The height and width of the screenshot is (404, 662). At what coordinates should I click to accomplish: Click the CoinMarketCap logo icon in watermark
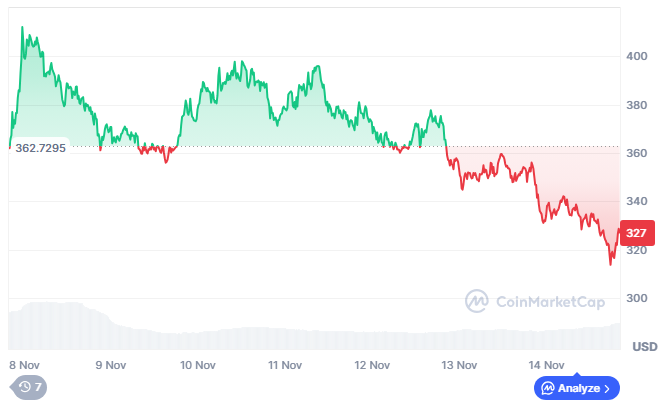click(x=477, y=300)
